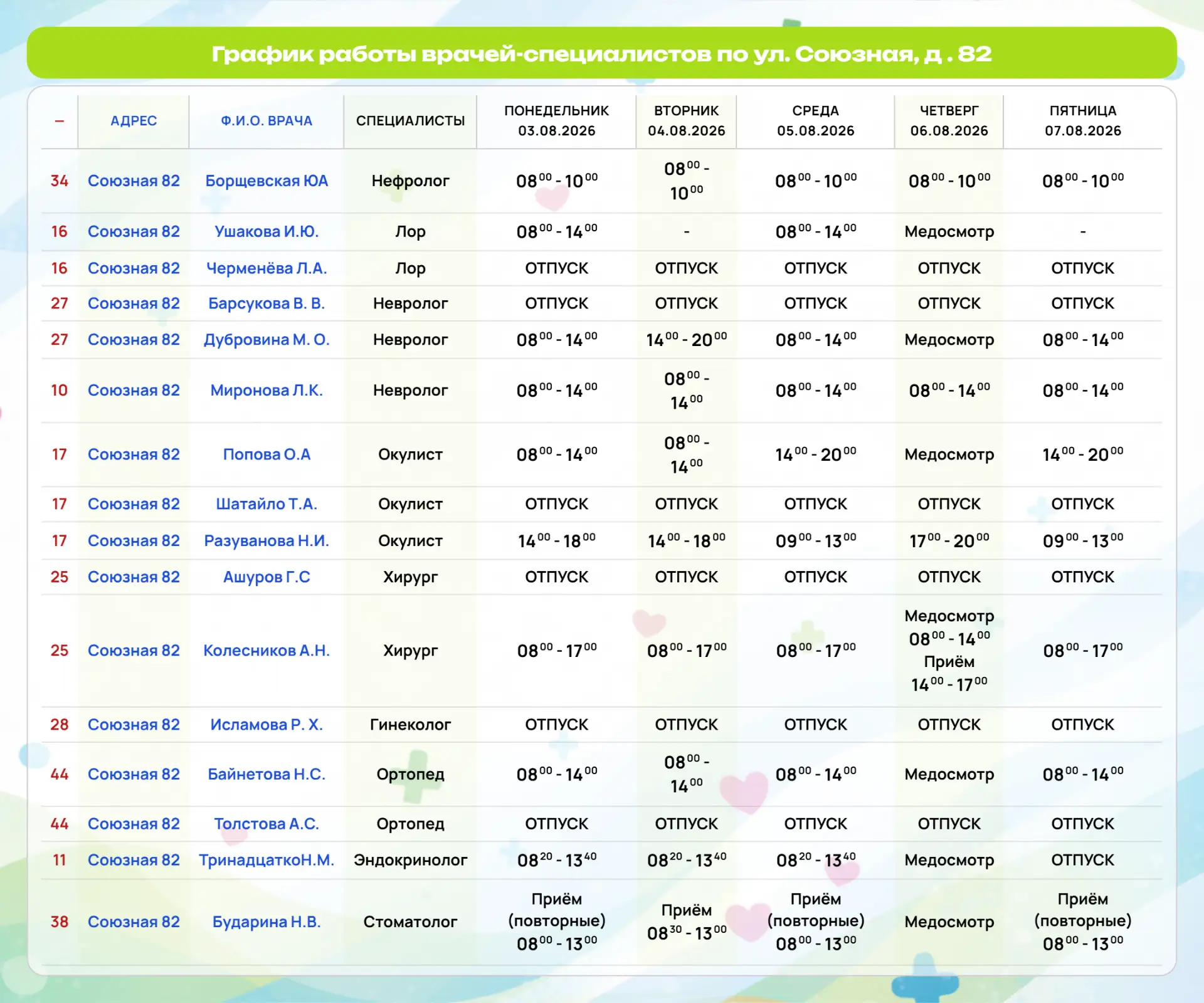Select doctor name "Шатайло Т.А."
The height and width of the screenshot is (1003, 1204).
(267, 504)
